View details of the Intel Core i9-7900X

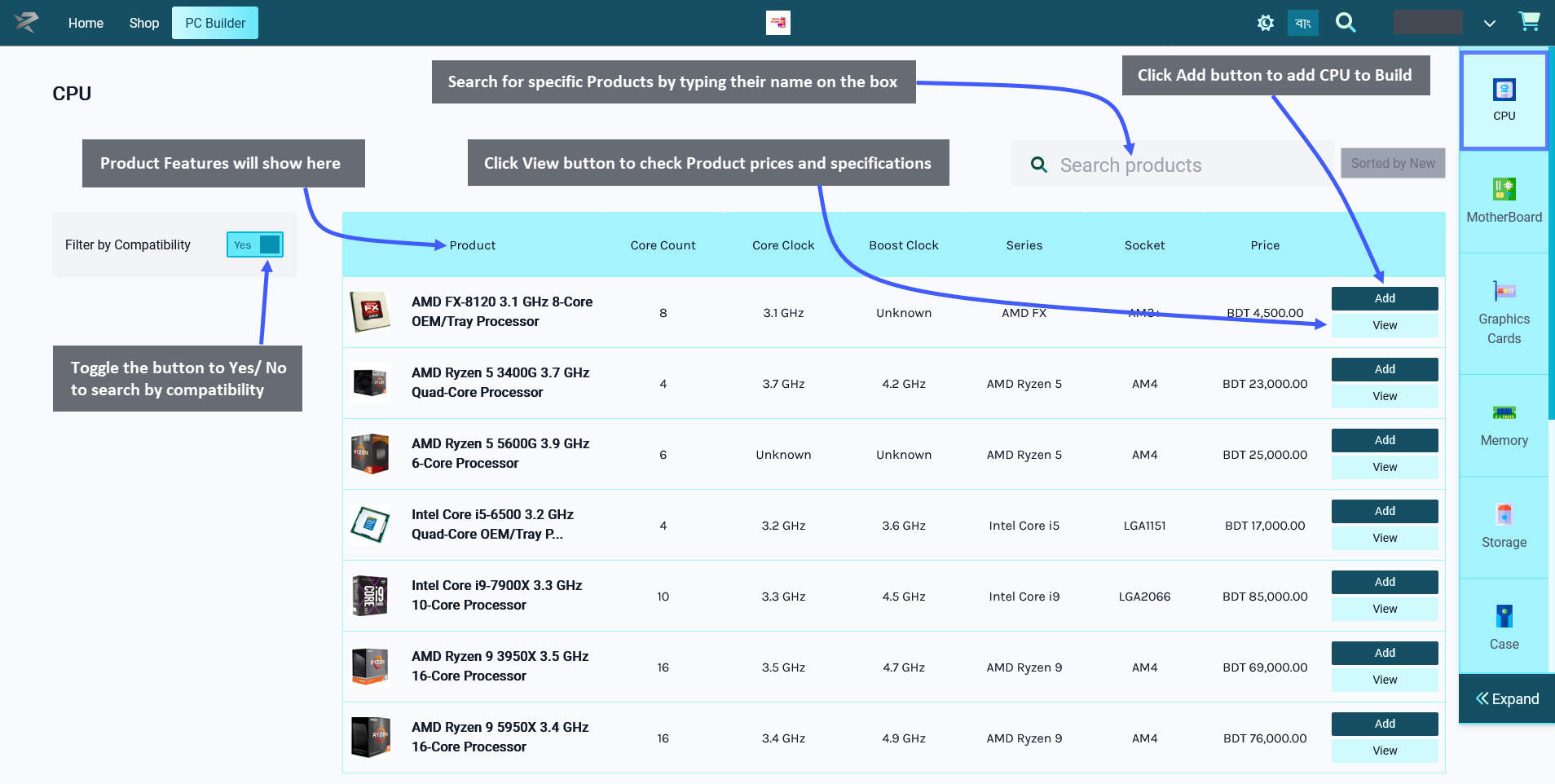1385,609
